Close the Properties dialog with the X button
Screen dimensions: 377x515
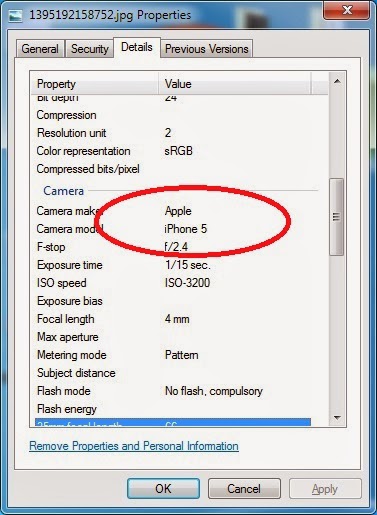click(346, 10)
